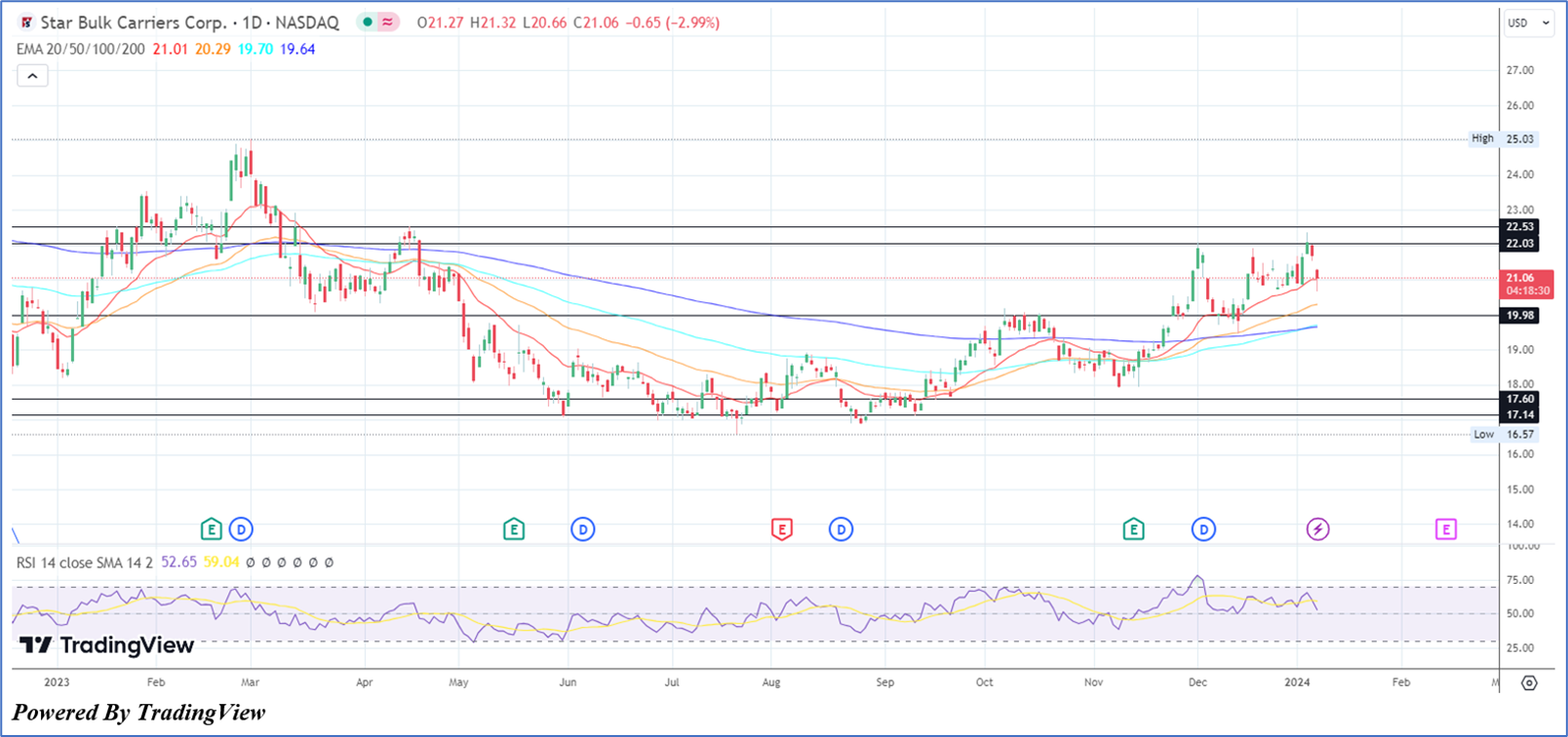Click the purple lightning bolt event marker
This screenshot has width=1568, height=737.
1317,529
